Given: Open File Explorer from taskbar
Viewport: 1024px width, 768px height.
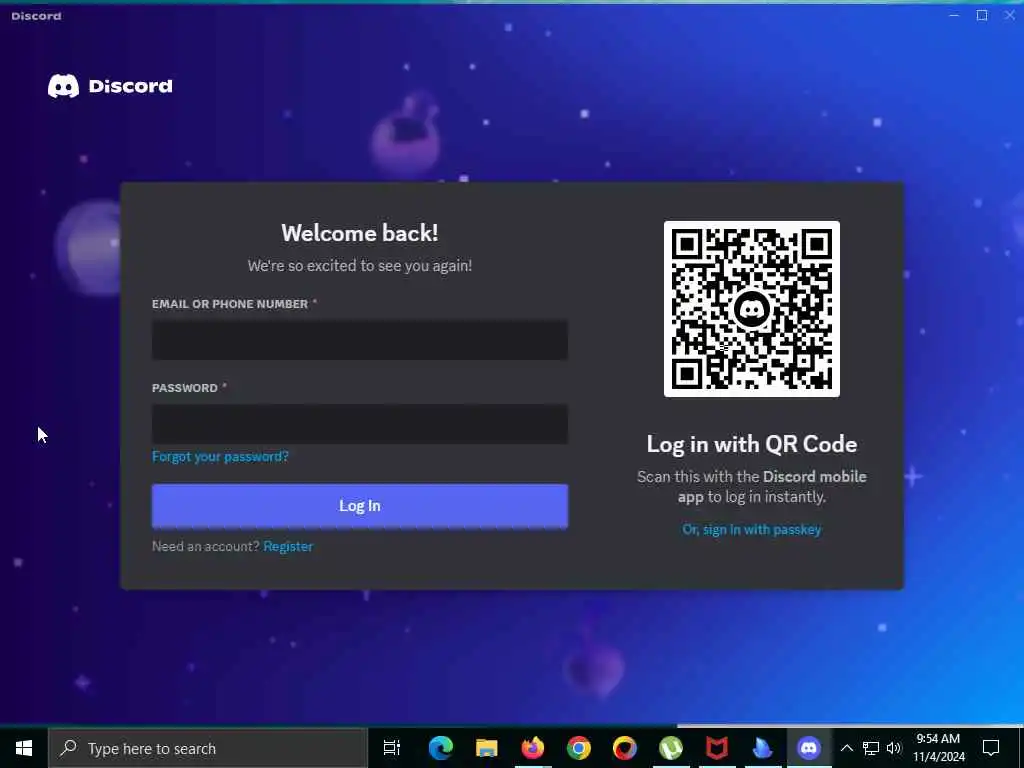Looking at the screenshot, I should click(x=487, y=748).
